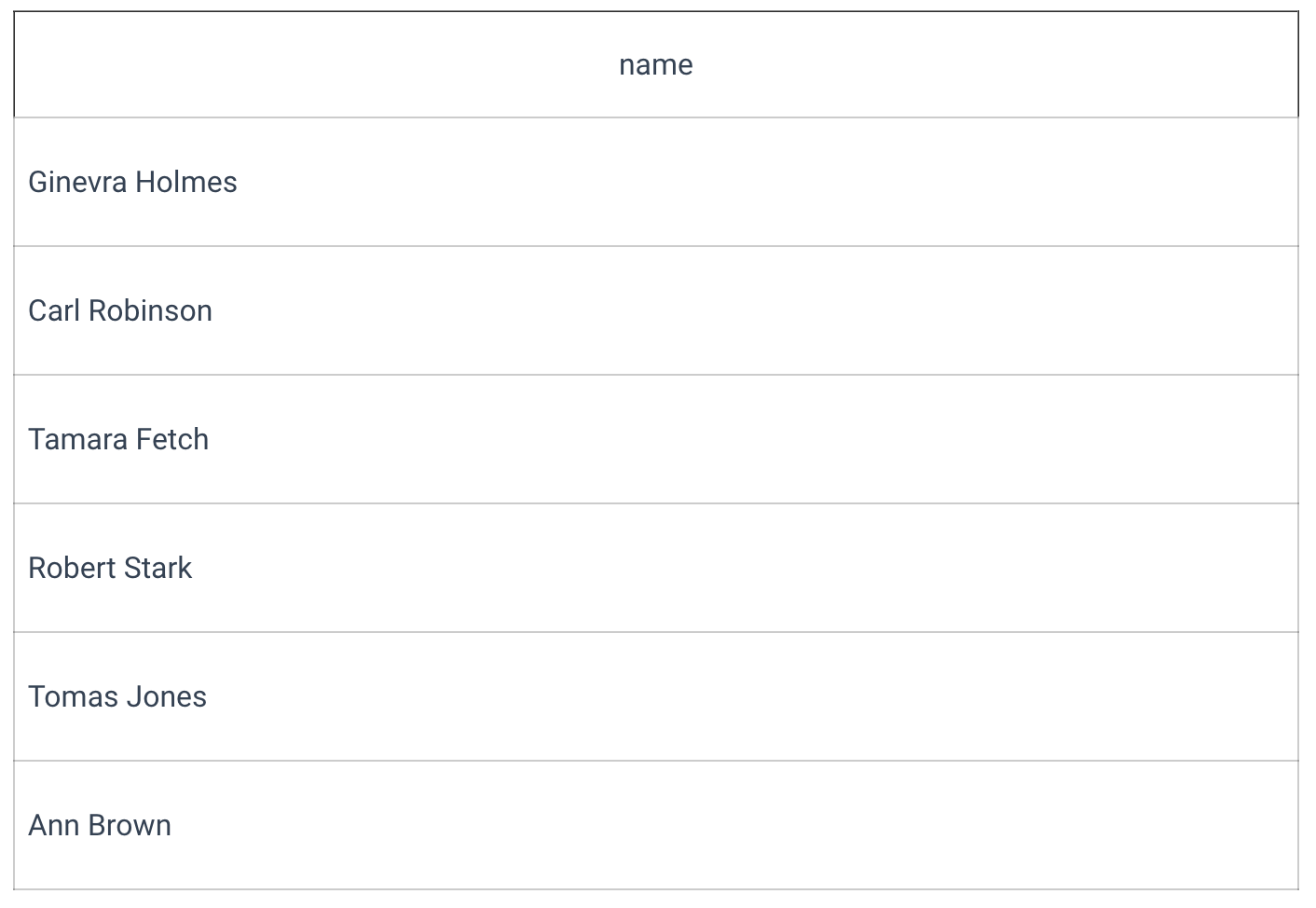Screen dimensions: 1316x908
Task: Select the Carl Robinson row
Action: pos(656,310)
